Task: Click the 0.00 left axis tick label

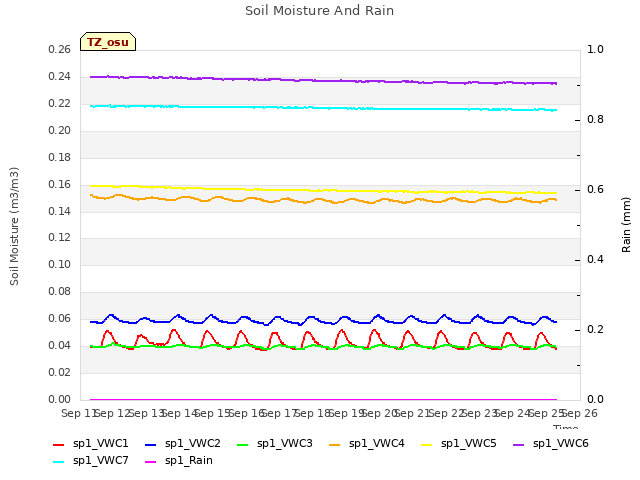Action: 59,400
